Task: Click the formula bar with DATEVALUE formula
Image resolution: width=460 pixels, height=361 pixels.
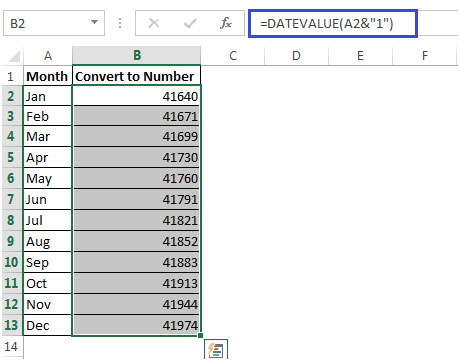Action: click(x=333, y=23)
